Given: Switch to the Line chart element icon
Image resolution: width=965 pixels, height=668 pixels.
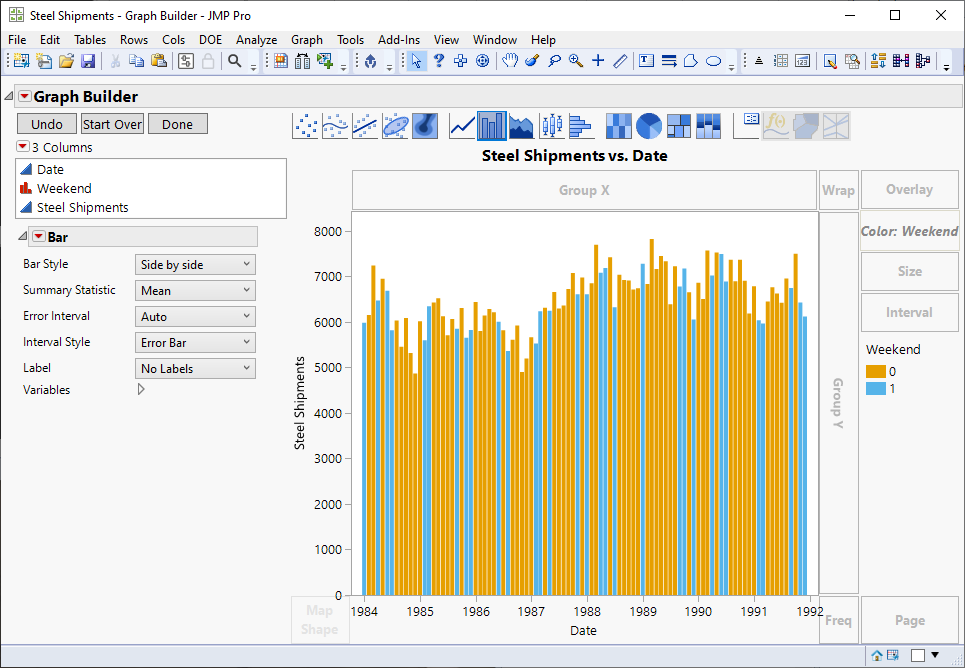Looking at the screenshot, I should point(461,125).
